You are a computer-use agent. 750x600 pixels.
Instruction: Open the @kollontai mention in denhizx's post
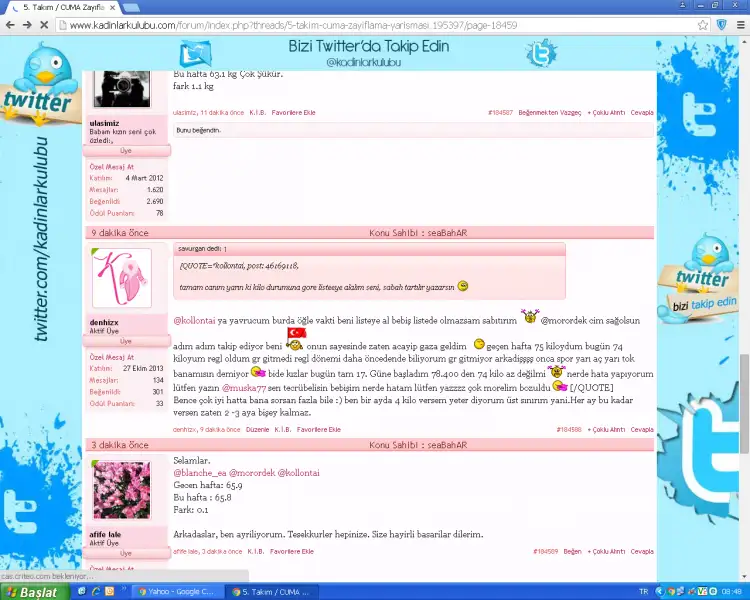click(194, 321)
